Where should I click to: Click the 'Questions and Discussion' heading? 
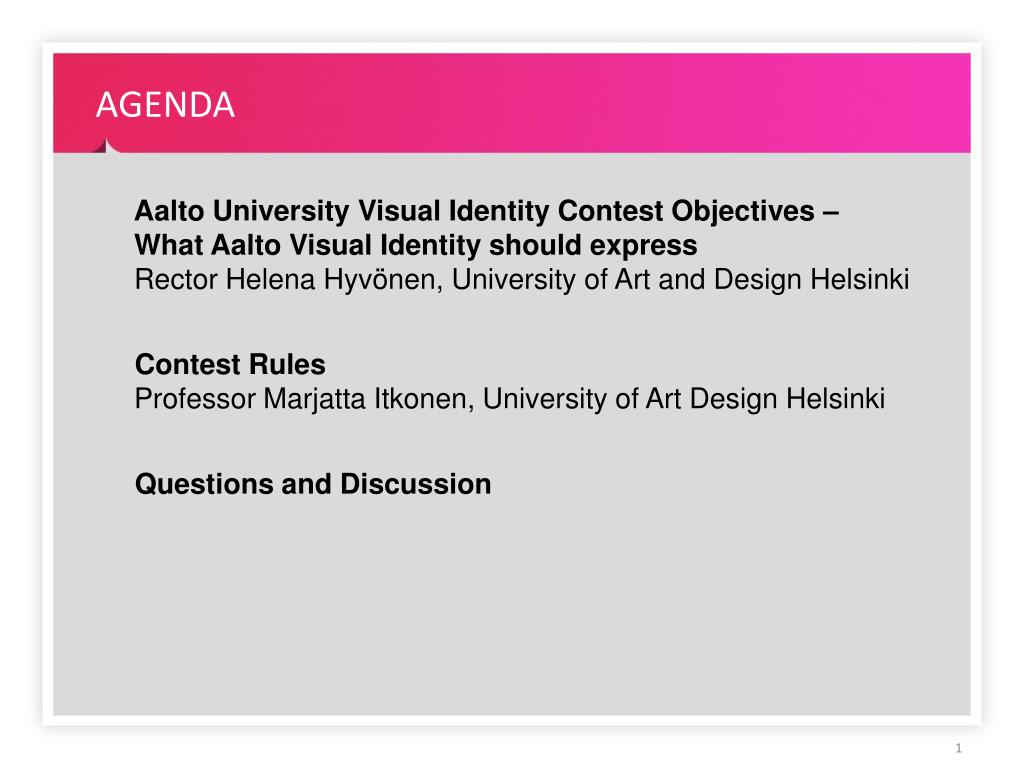(x=313, y=485)
